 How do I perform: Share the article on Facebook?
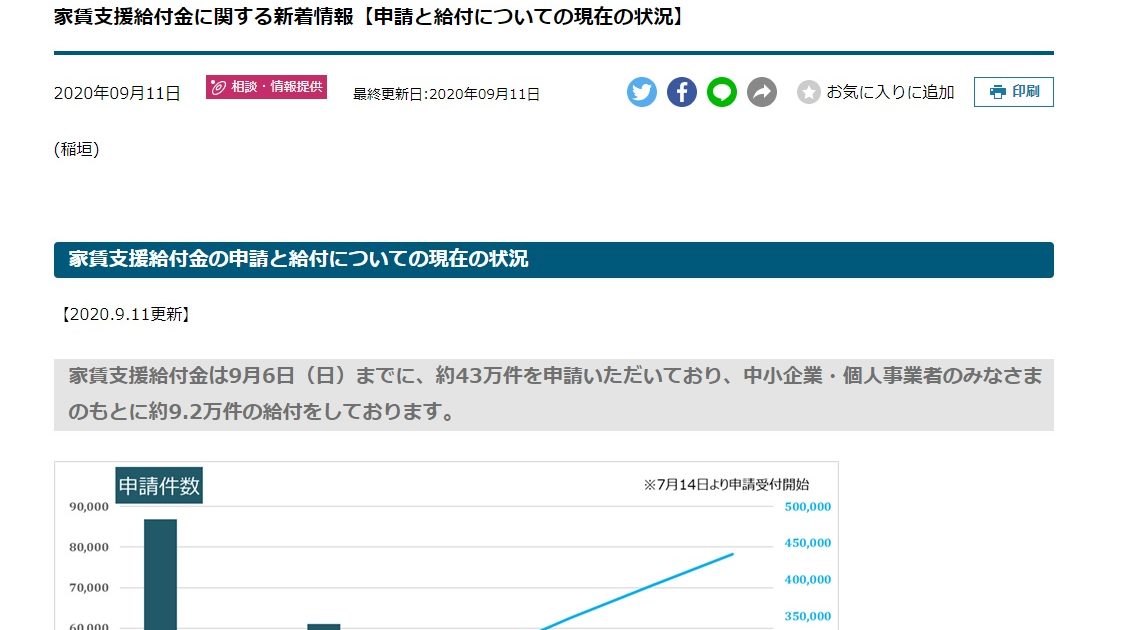[681, 92]
